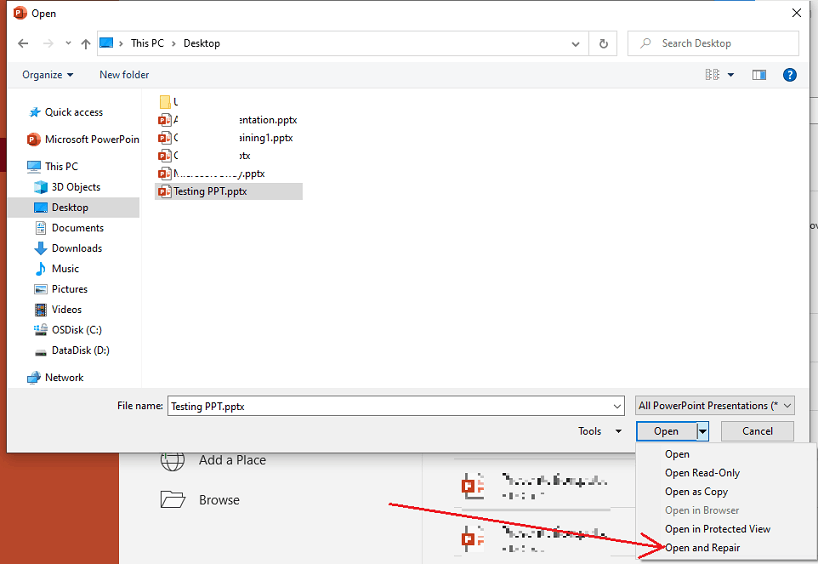Open 3D Objects folder
The width and height of the screenshot is (818, 564).
(67, 187)
